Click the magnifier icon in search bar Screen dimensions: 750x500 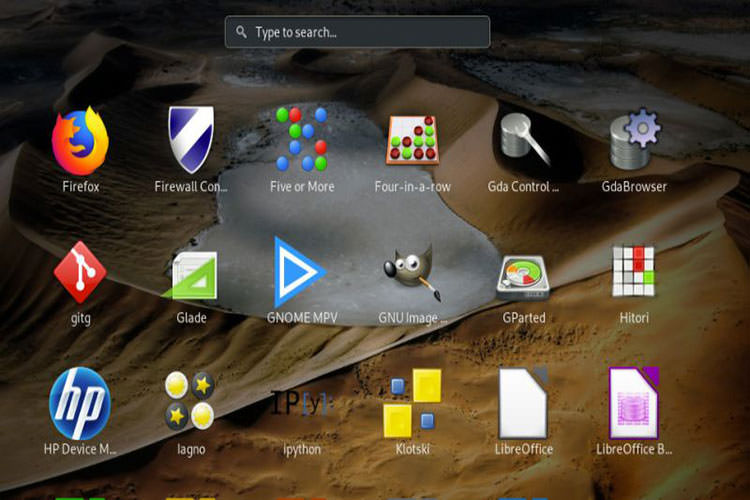[x=241, y=32]
